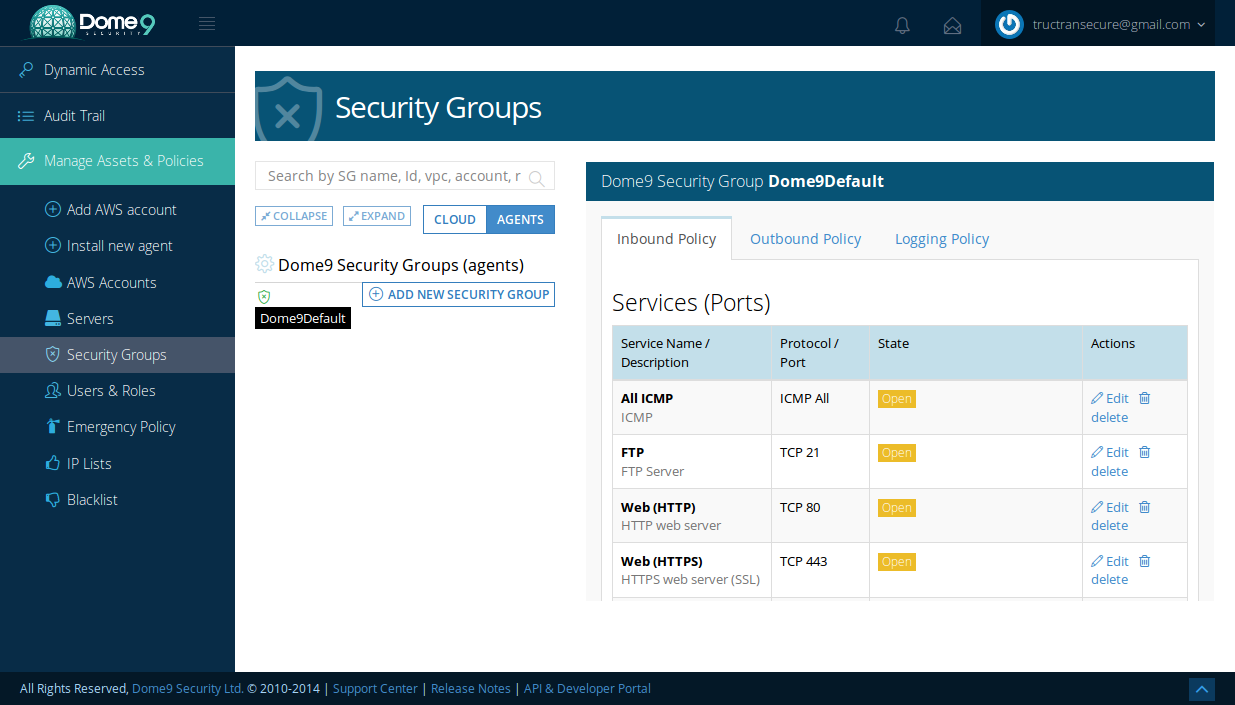
Task: Click the trash icon for All ICMP
Action: (x=1145, y=398)
